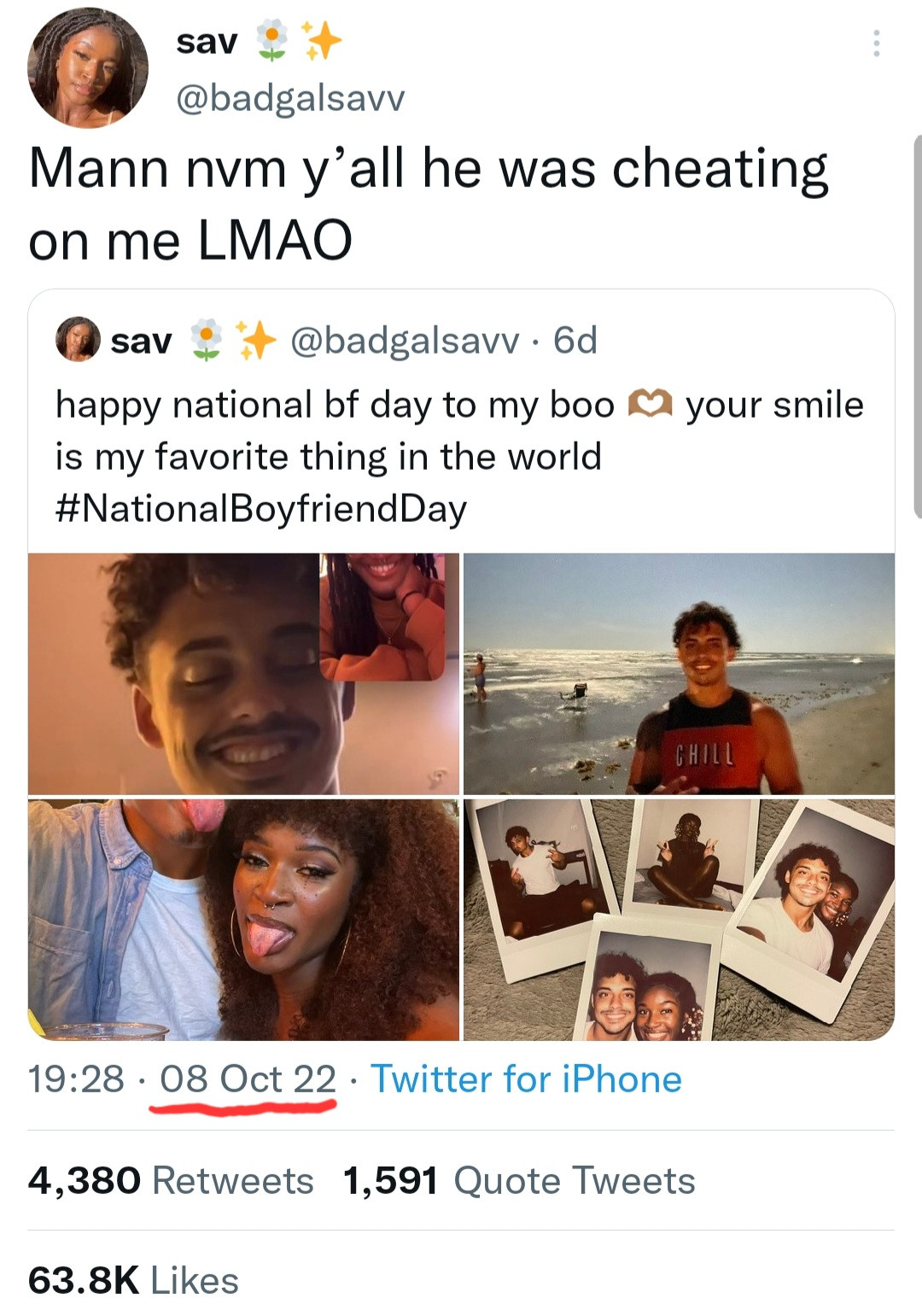Click the 08 Oct 22 date
This screenshot has width=922, height=1316.
coord(248,1079)
